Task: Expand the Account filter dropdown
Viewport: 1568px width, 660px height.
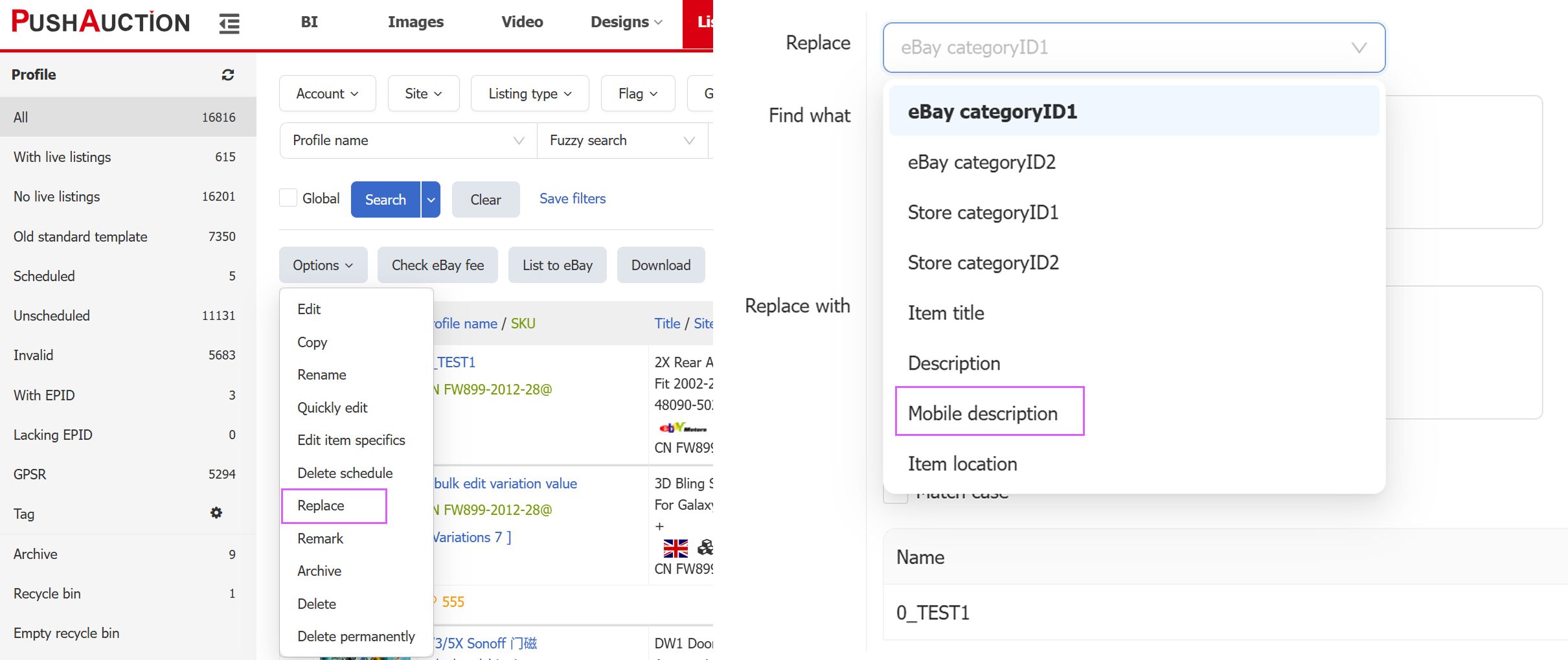Action: point(327,94)
